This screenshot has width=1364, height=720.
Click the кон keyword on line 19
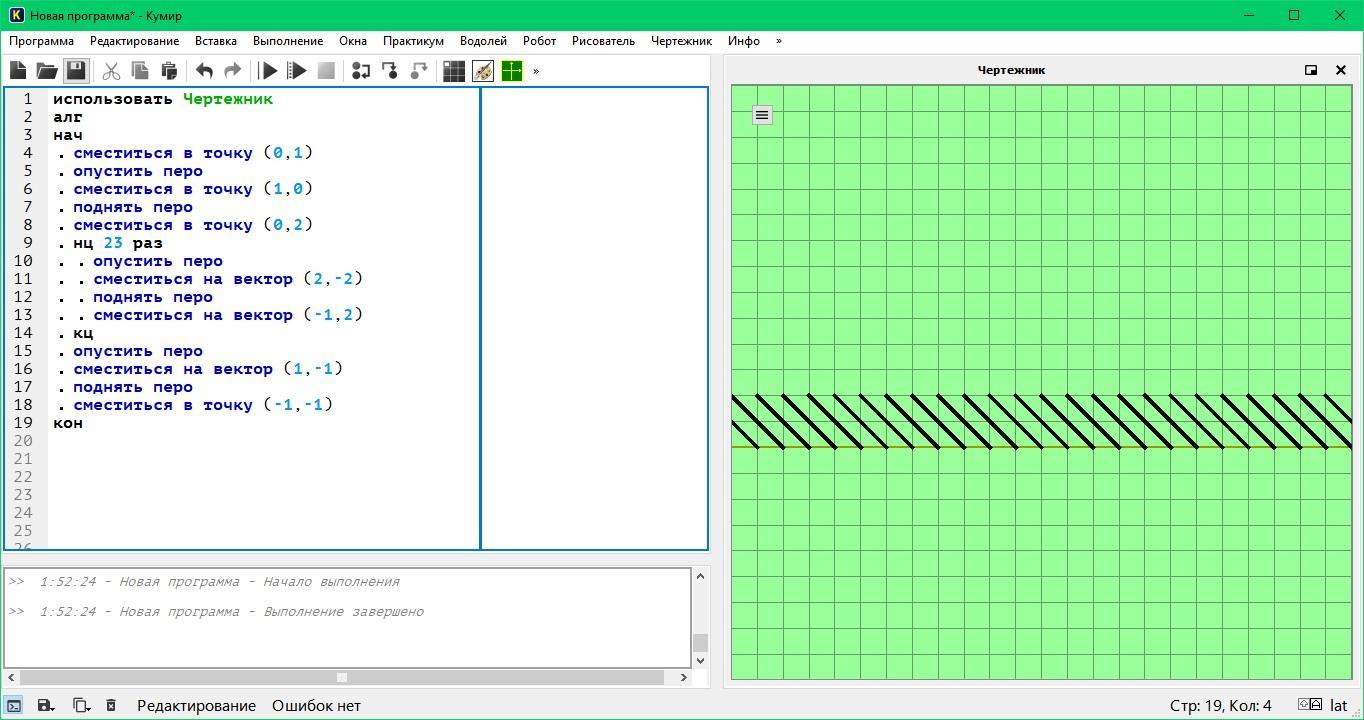[68, 423]
